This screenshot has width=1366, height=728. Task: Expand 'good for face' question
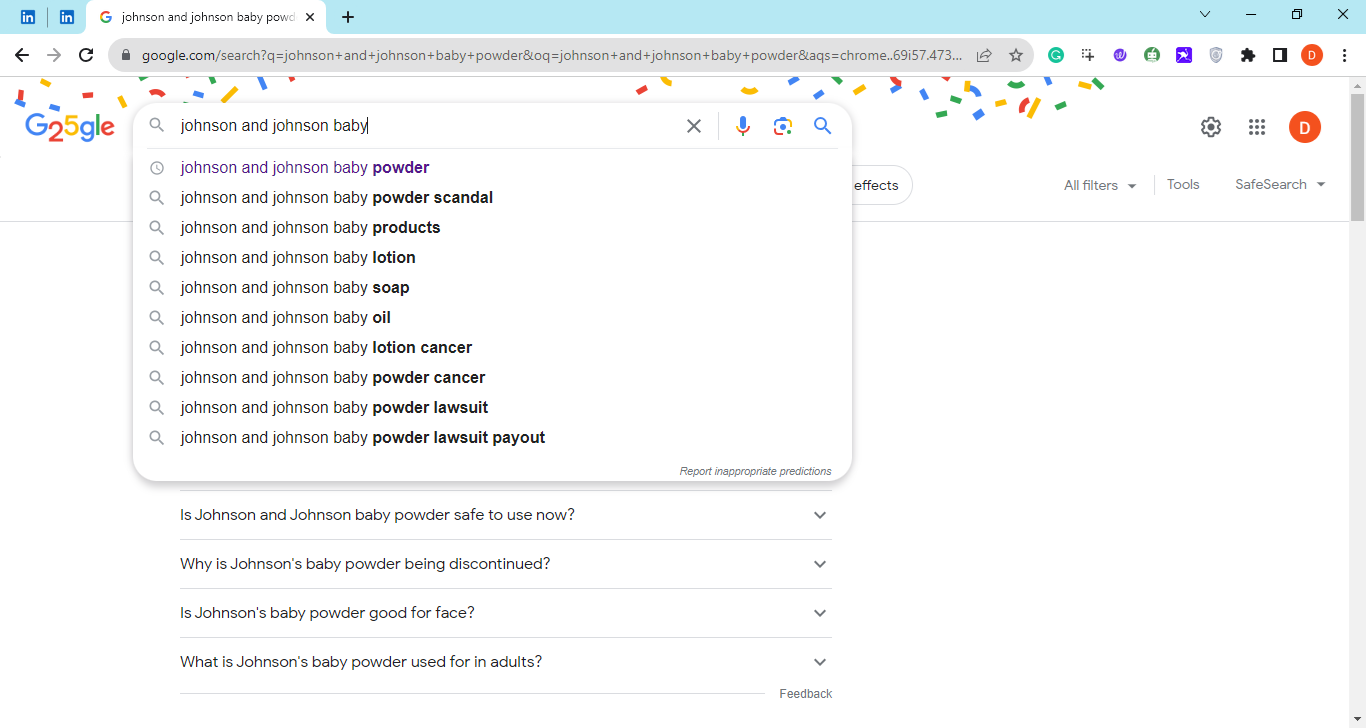[506, 613]
